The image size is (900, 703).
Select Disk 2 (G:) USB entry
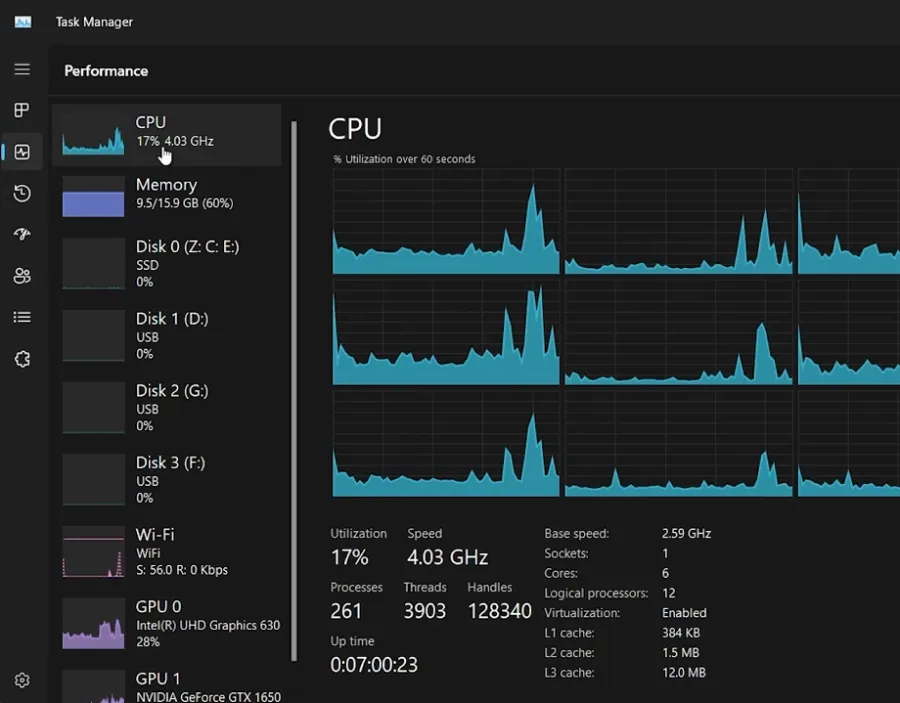(x=166, y=408)
